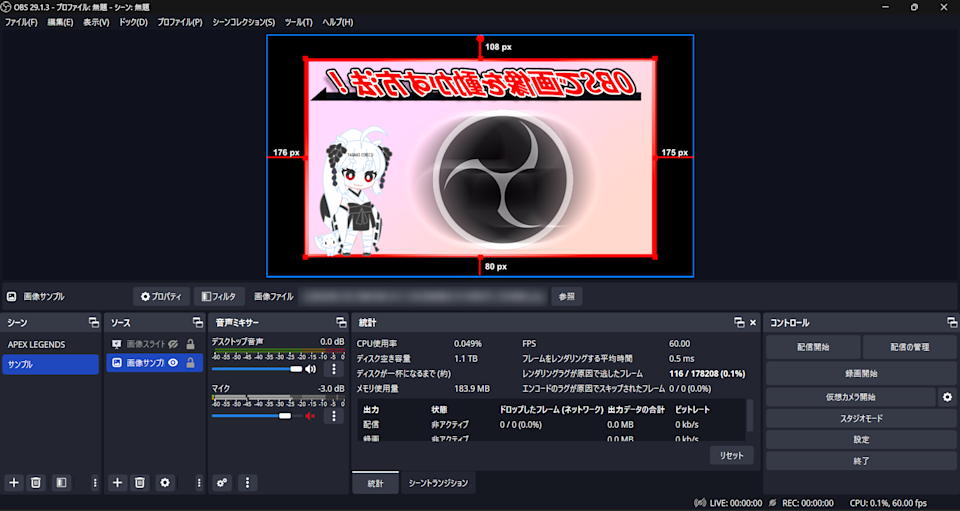Viewport: 960px width, 511px height.
Task: Open source properties gear icon in Sources dock
Action: coord(165,483)
